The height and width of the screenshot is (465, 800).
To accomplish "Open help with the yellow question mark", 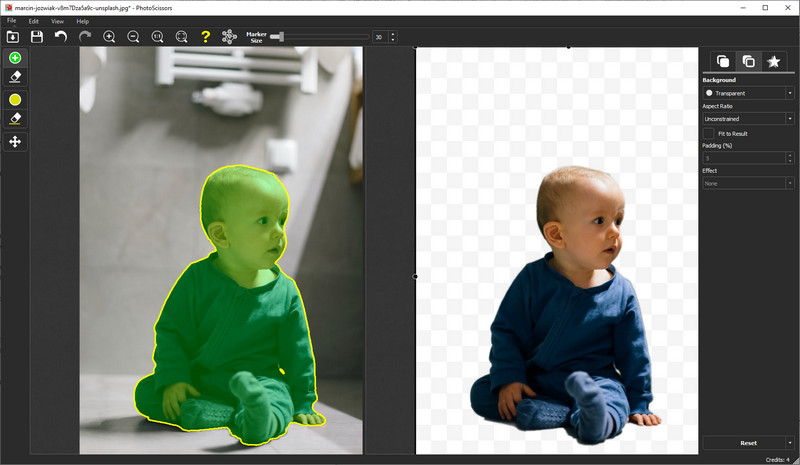I will pyautogui.click(x=205, y=37).
